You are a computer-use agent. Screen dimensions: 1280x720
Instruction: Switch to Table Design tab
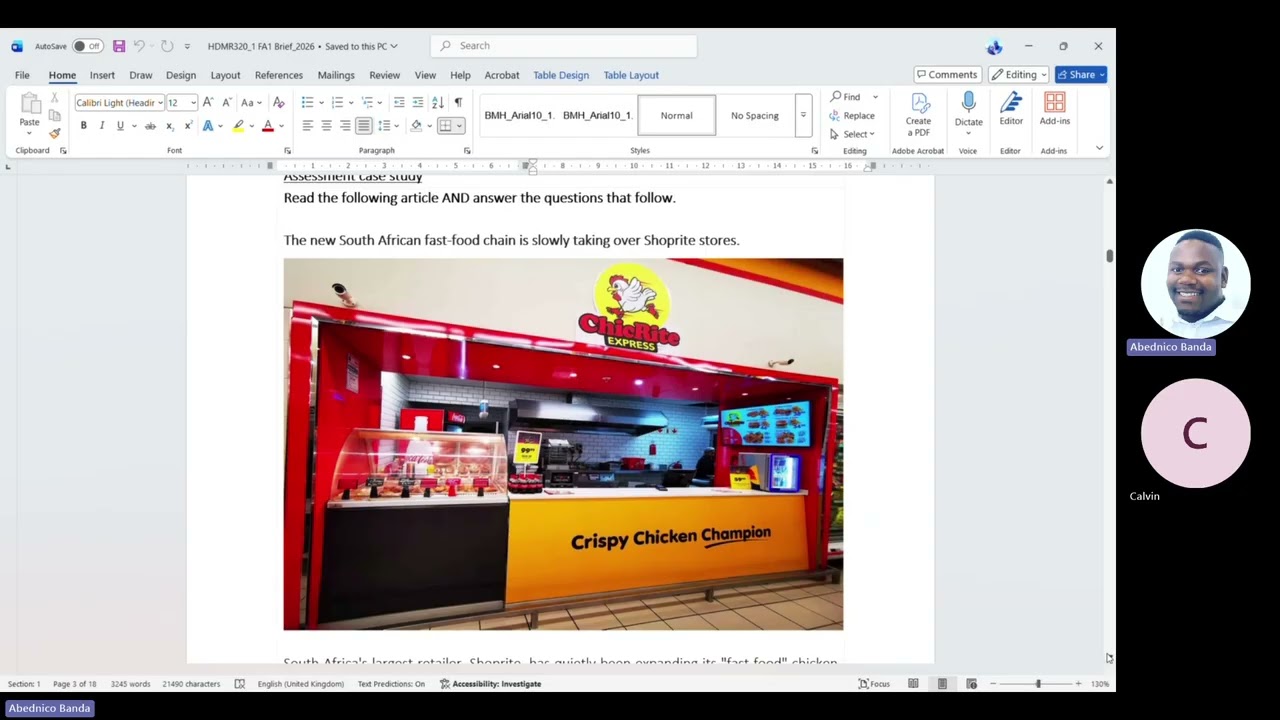click(561, 75)
